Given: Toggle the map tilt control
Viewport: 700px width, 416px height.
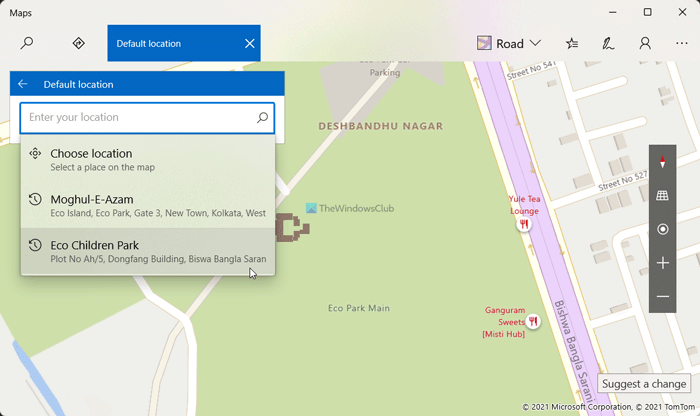Looking at the screenshot, I should tap(662, 195).
